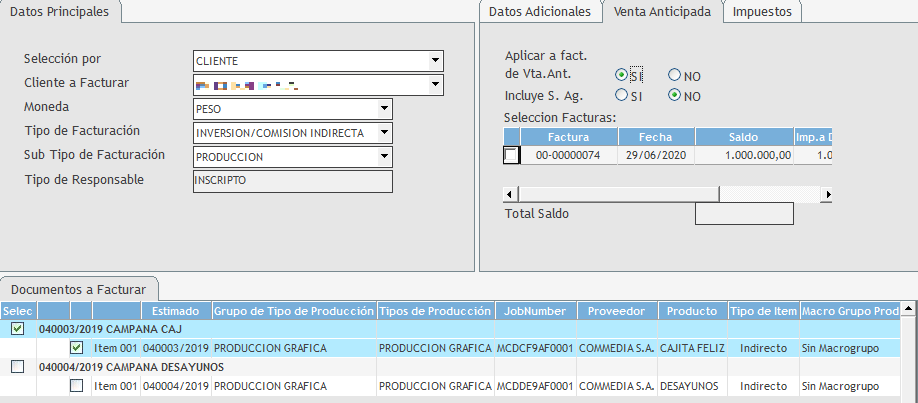
Task: Open the Venta Anticipada tab
Action: (662, 12)
